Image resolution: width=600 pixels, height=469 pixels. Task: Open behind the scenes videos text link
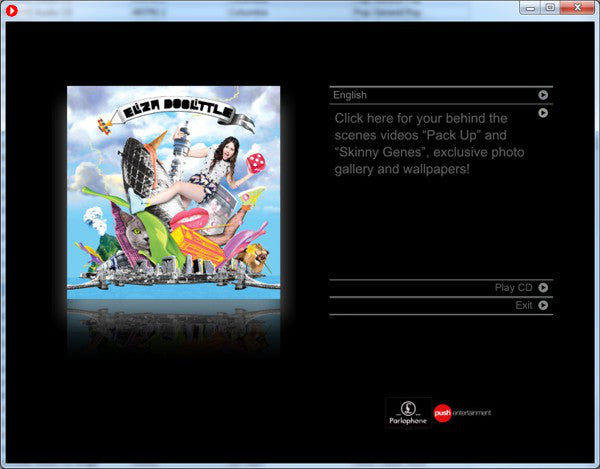point(429,143)
